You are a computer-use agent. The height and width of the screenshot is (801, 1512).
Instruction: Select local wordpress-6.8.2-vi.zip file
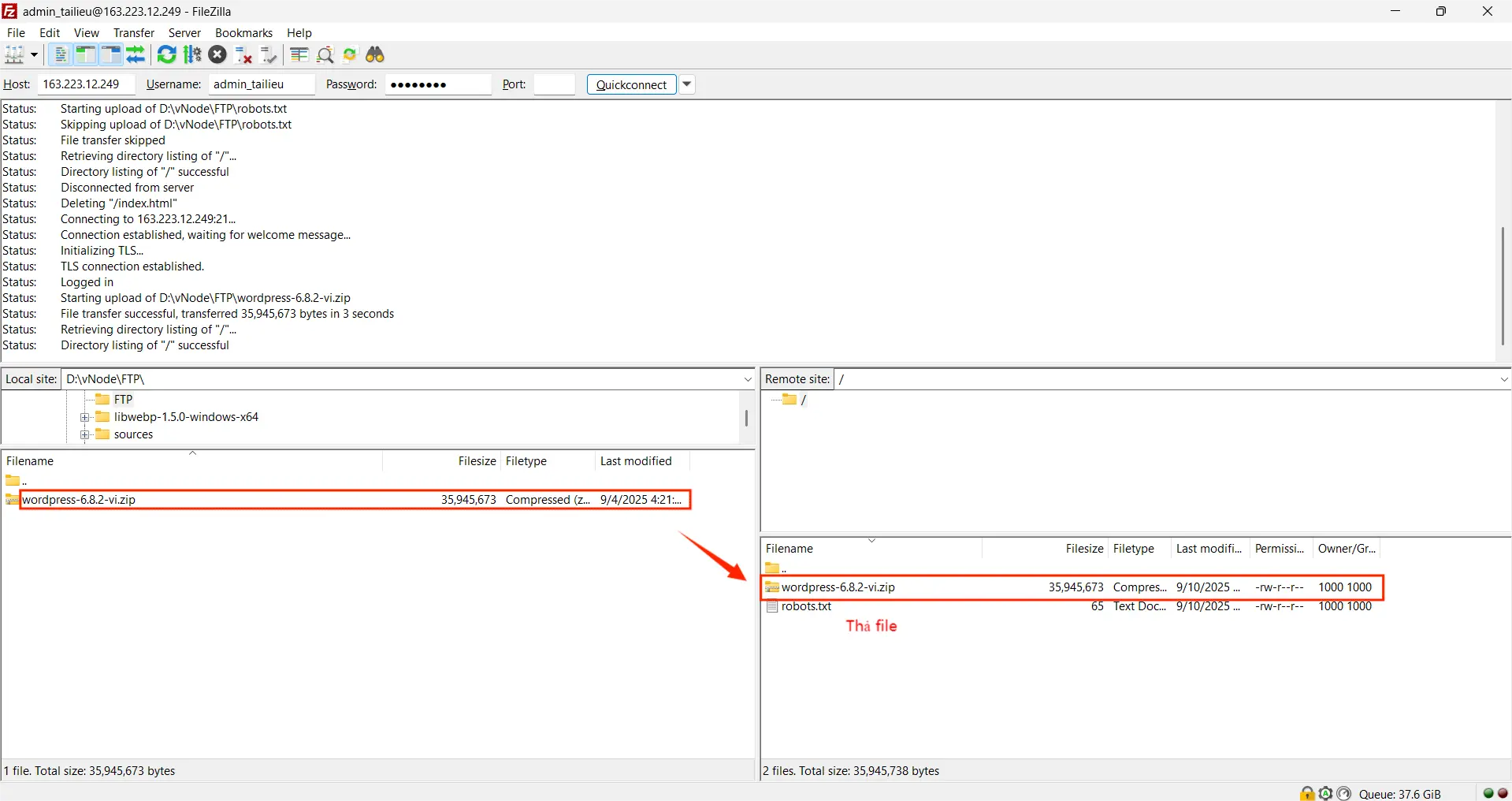tap(347, 500)
